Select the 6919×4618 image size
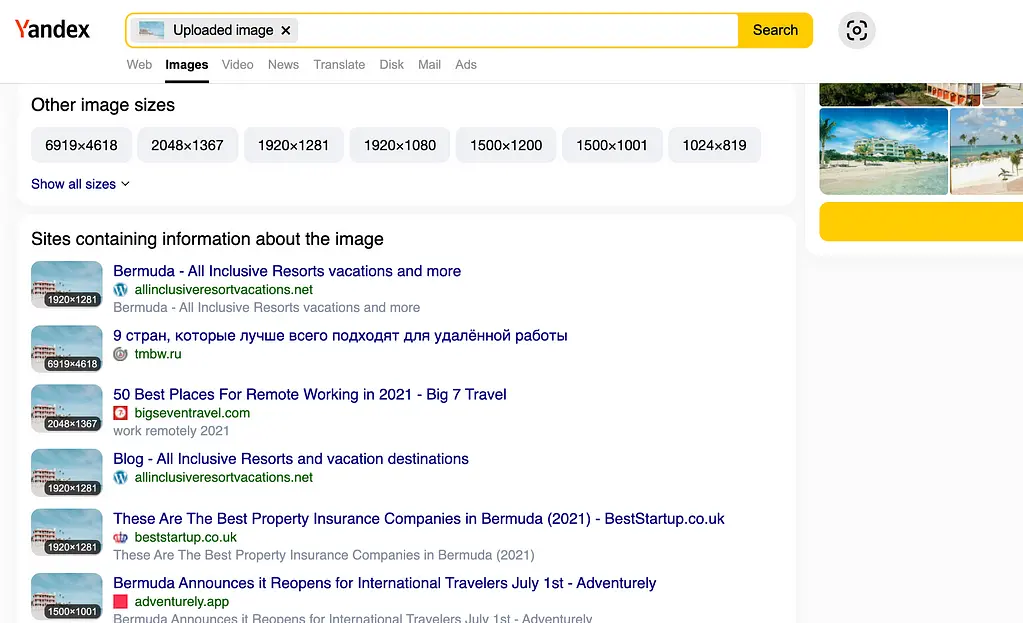1023x623 pixels. point(81,145)
